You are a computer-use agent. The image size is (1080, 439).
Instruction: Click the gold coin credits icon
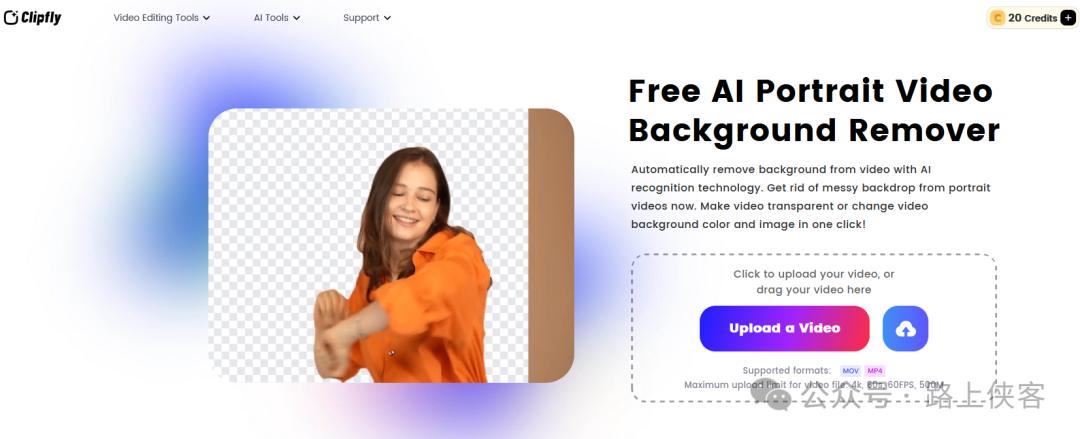(x=997, y=18)
